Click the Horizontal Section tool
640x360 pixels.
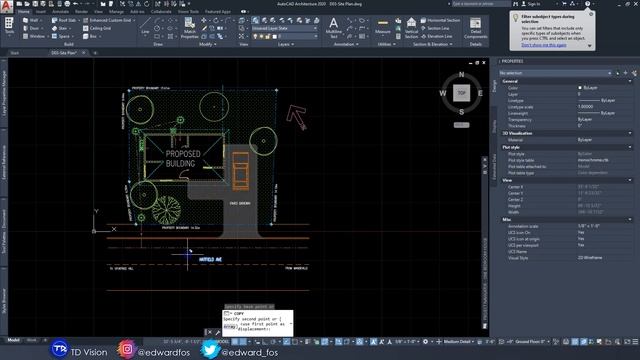pyautogui.click(x=440, y=20)
